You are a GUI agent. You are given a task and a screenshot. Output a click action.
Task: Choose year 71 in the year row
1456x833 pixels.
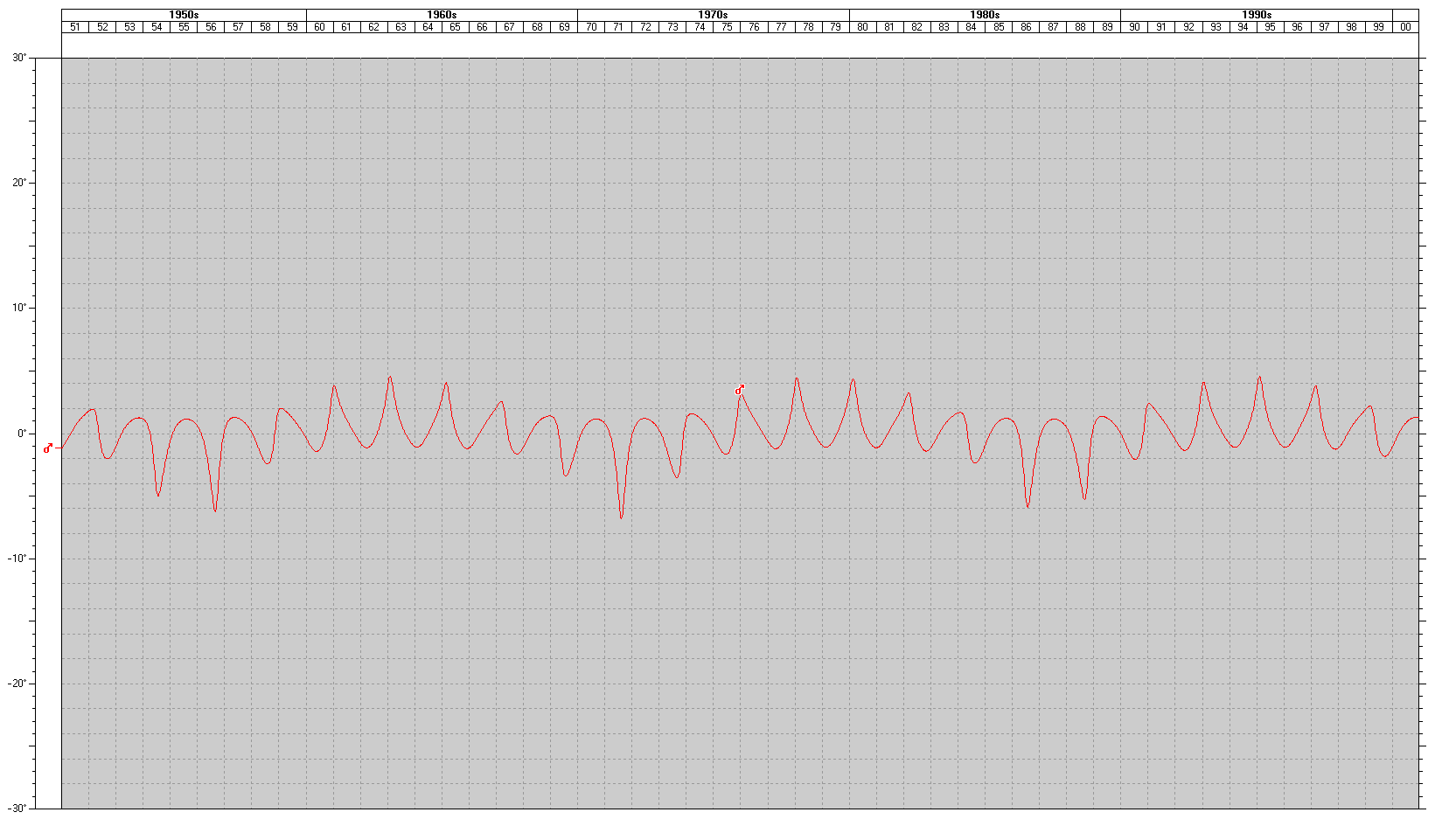[x=618, y=27]
